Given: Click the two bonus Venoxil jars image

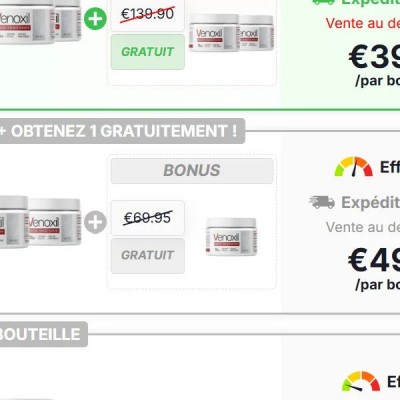Looking at the screenshot, I should [232, 33].
